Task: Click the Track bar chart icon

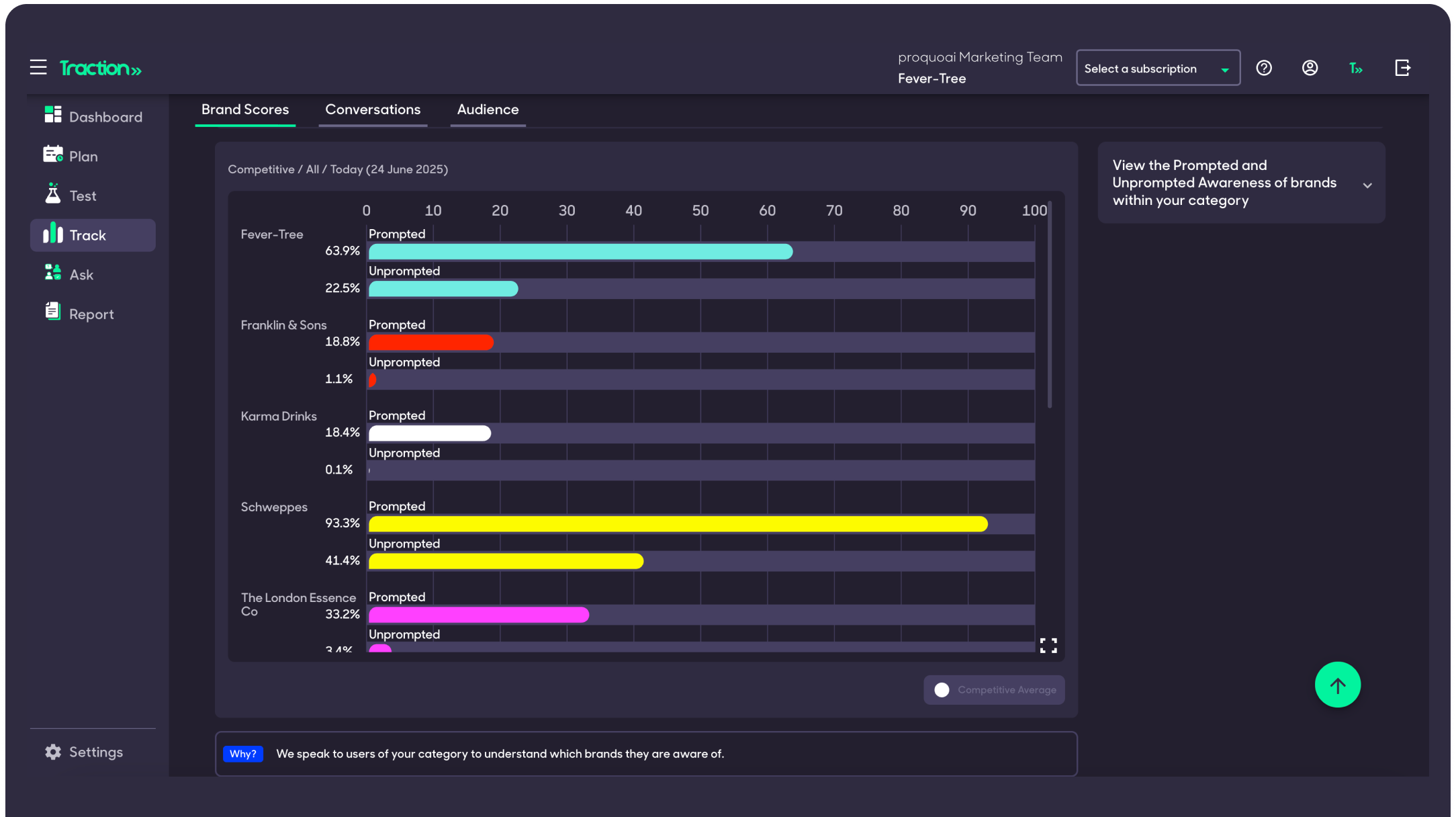Action: (52, 233)
